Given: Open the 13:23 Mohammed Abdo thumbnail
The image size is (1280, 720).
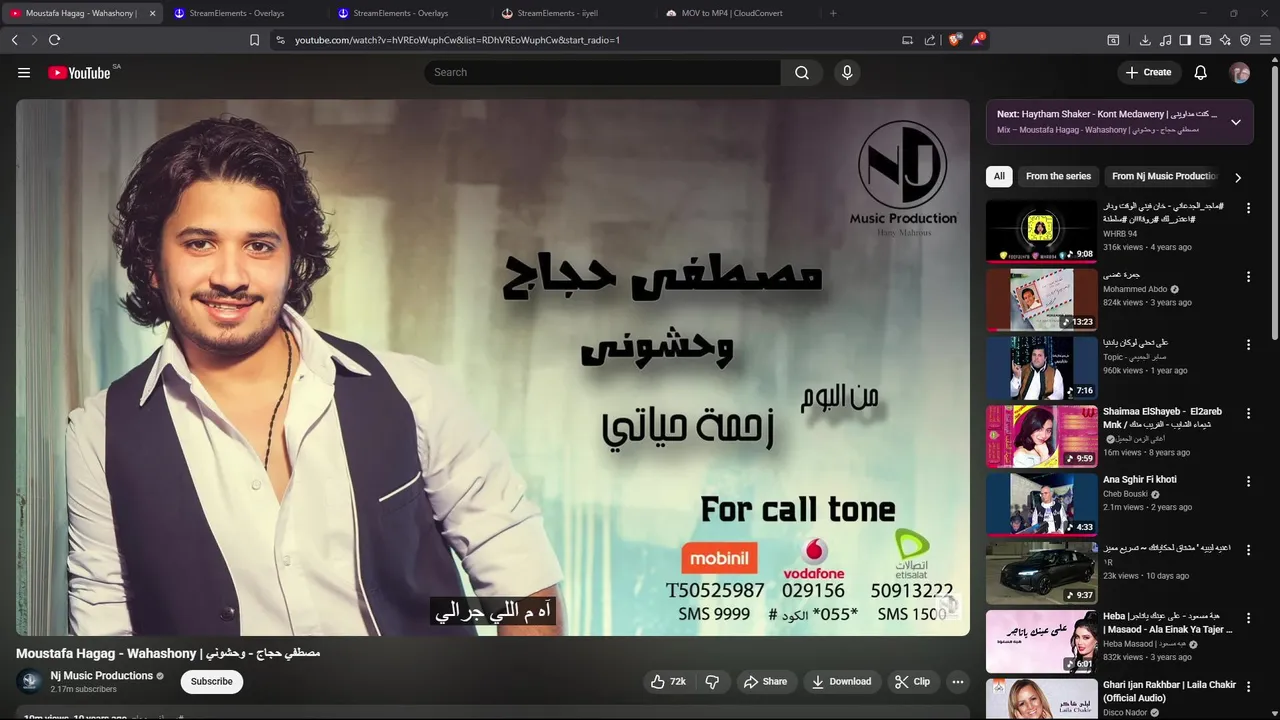Looking at the screenshot, I should click(x=1041, y=299).
